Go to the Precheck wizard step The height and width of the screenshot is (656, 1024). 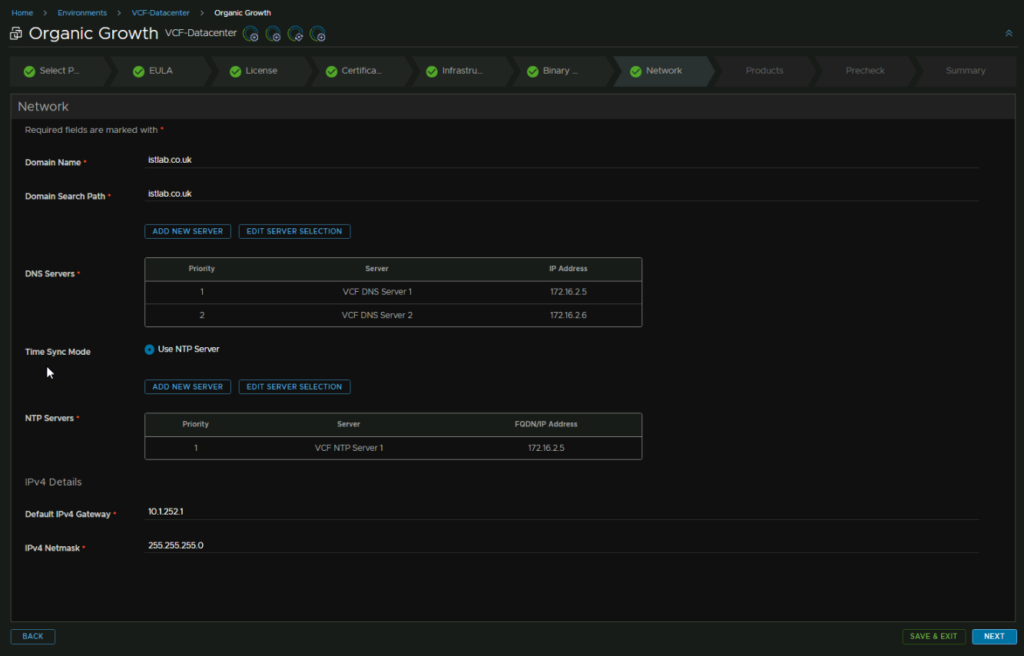click(x=865, y=71)
